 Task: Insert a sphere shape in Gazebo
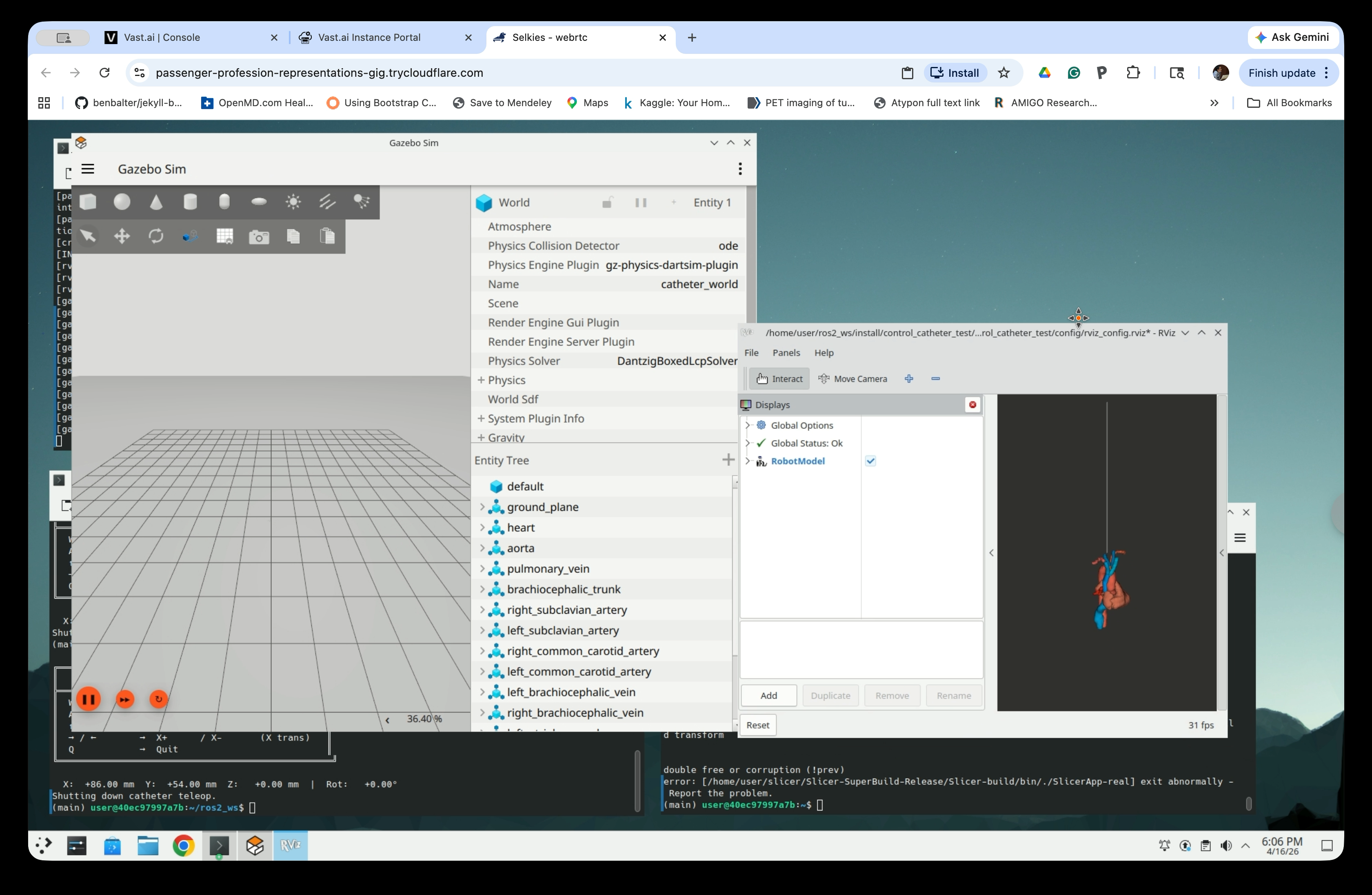pyautogui.click(x=122, y=202)
